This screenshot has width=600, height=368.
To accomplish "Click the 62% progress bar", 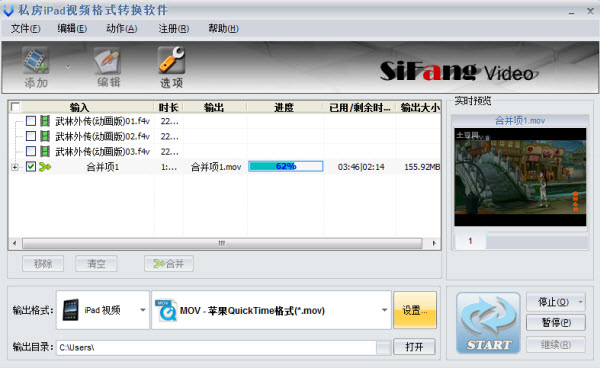I will 285,166.
